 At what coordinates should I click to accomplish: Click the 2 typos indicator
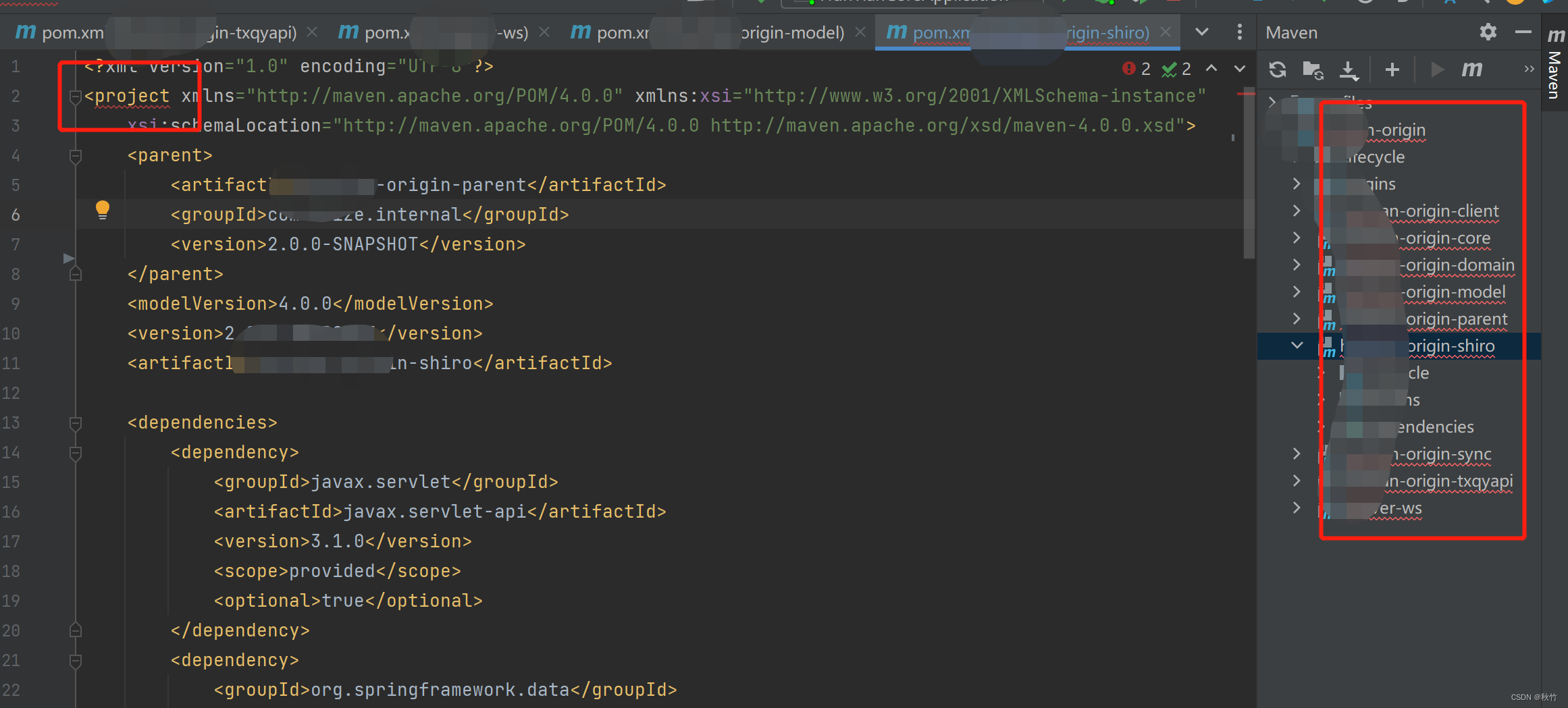1177,69
